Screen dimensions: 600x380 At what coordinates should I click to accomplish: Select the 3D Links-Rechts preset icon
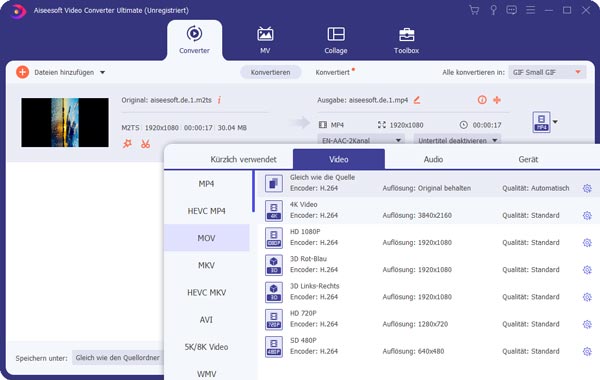click(274, 292)
